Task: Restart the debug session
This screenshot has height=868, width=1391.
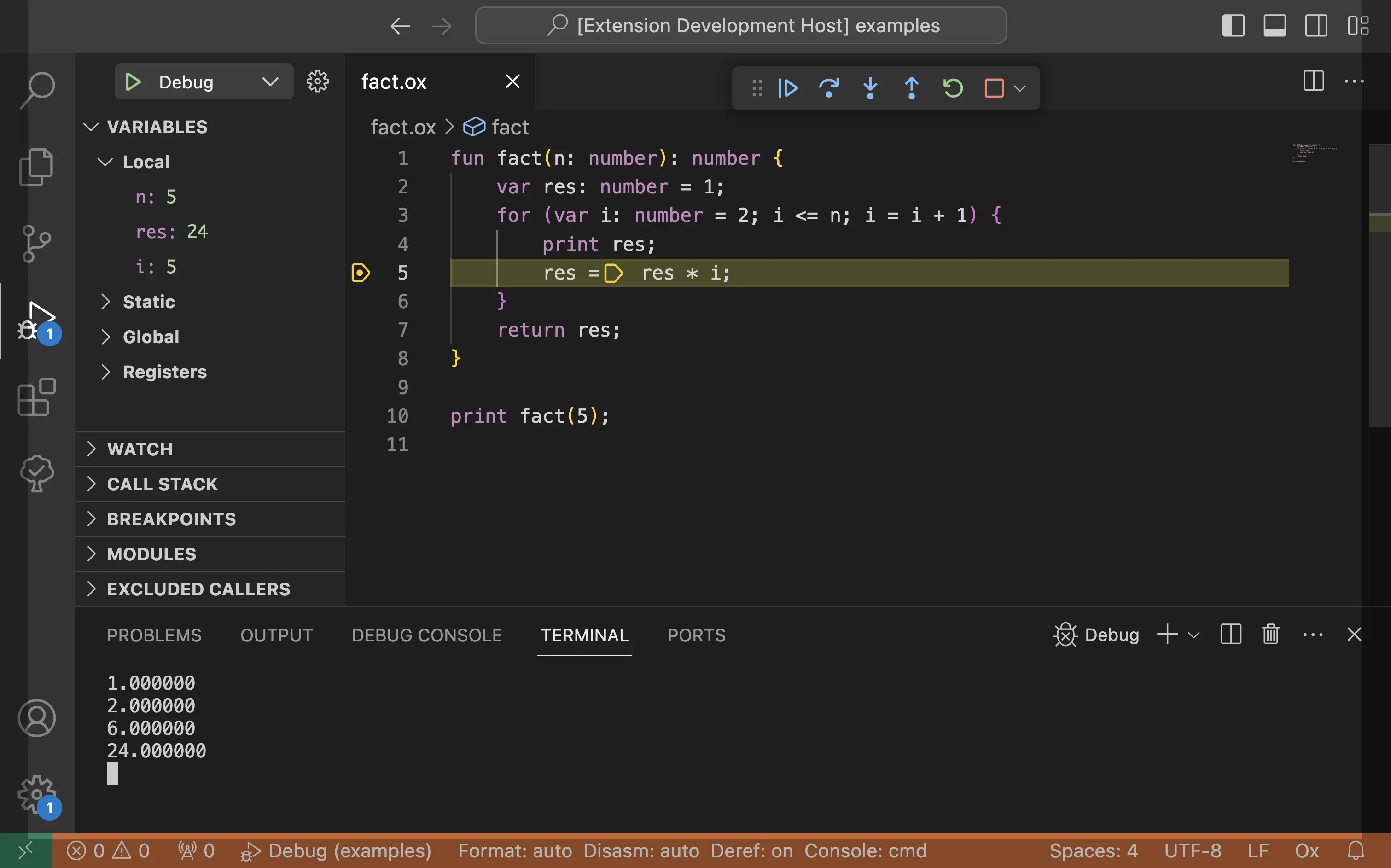Action: coord(953,88)
